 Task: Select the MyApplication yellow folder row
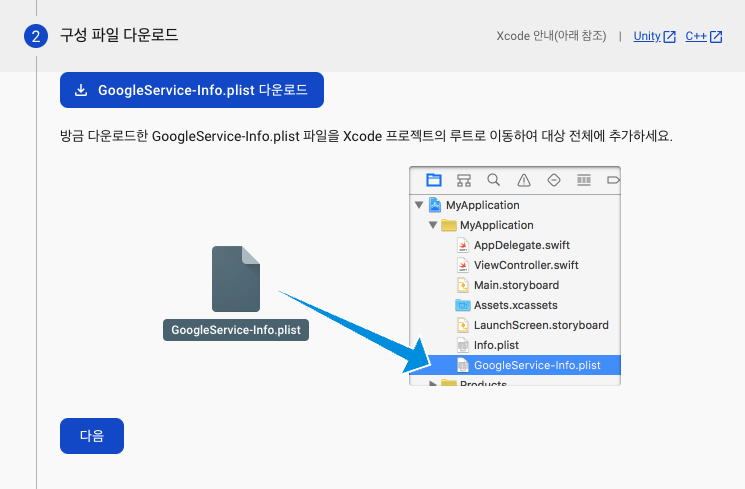point(515,225)
